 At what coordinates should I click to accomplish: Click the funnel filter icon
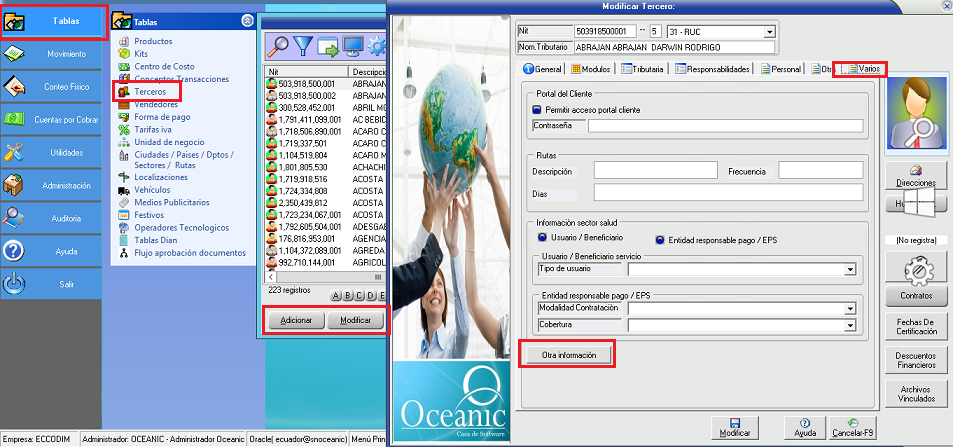point(303,45)
